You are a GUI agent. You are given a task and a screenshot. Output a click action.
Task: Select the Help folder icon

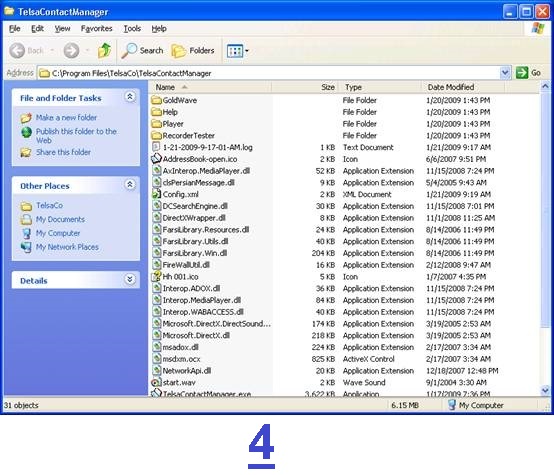tap(156, 112)
